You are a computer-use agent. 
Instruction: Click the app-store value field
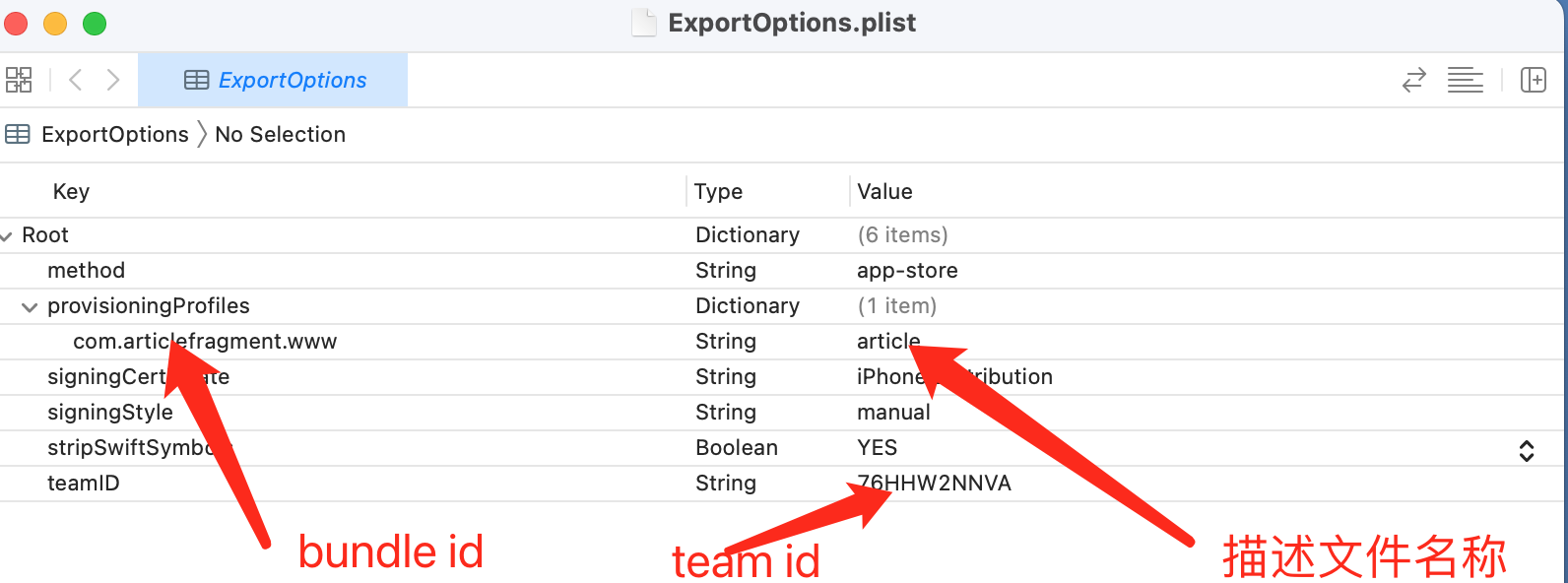click(907, 271)
